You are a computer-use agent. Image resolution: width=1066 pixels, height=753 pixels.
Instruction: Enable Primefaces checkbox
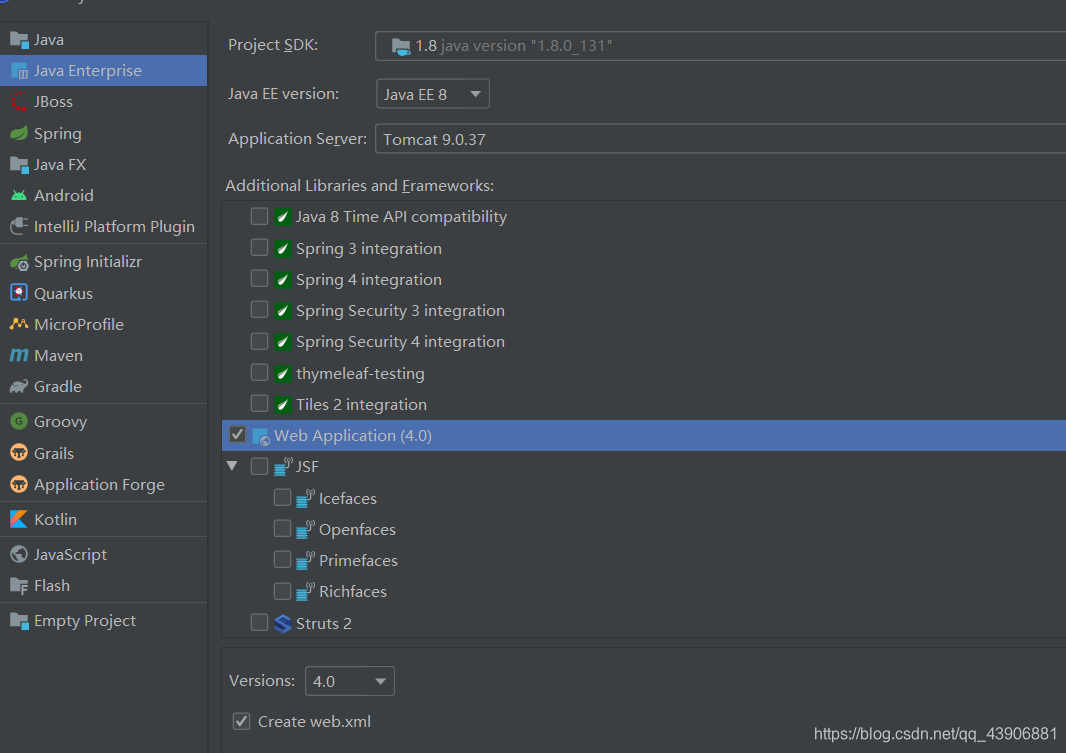[282, 559]
